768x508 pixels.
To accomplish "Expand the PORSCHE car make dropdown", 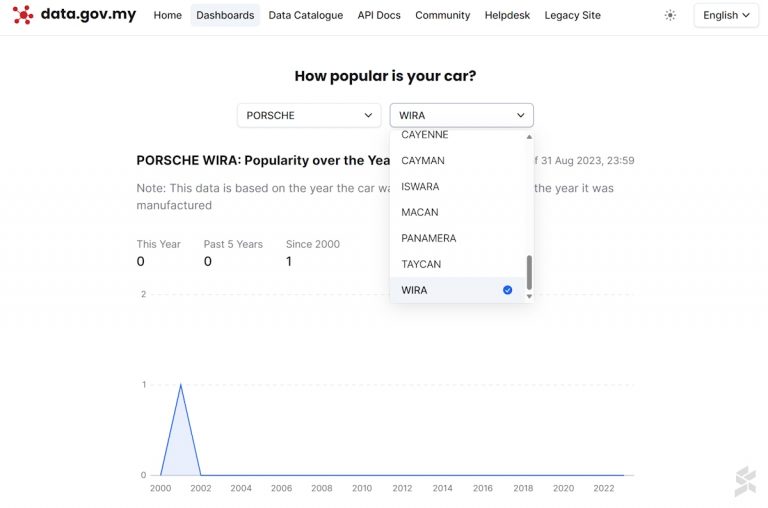I will [x=309, y=115].
